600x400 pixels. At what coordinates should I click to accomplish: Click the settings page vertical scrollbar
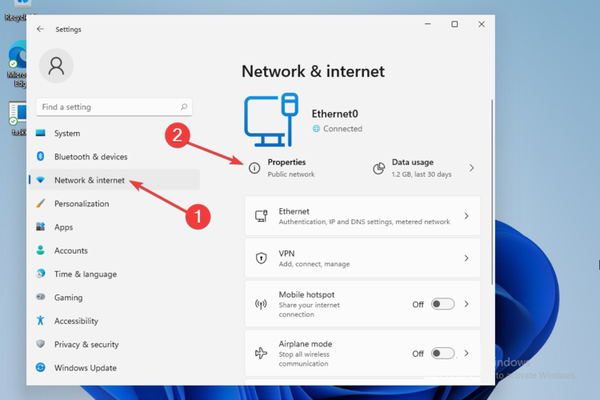click(x=489, y=200)
